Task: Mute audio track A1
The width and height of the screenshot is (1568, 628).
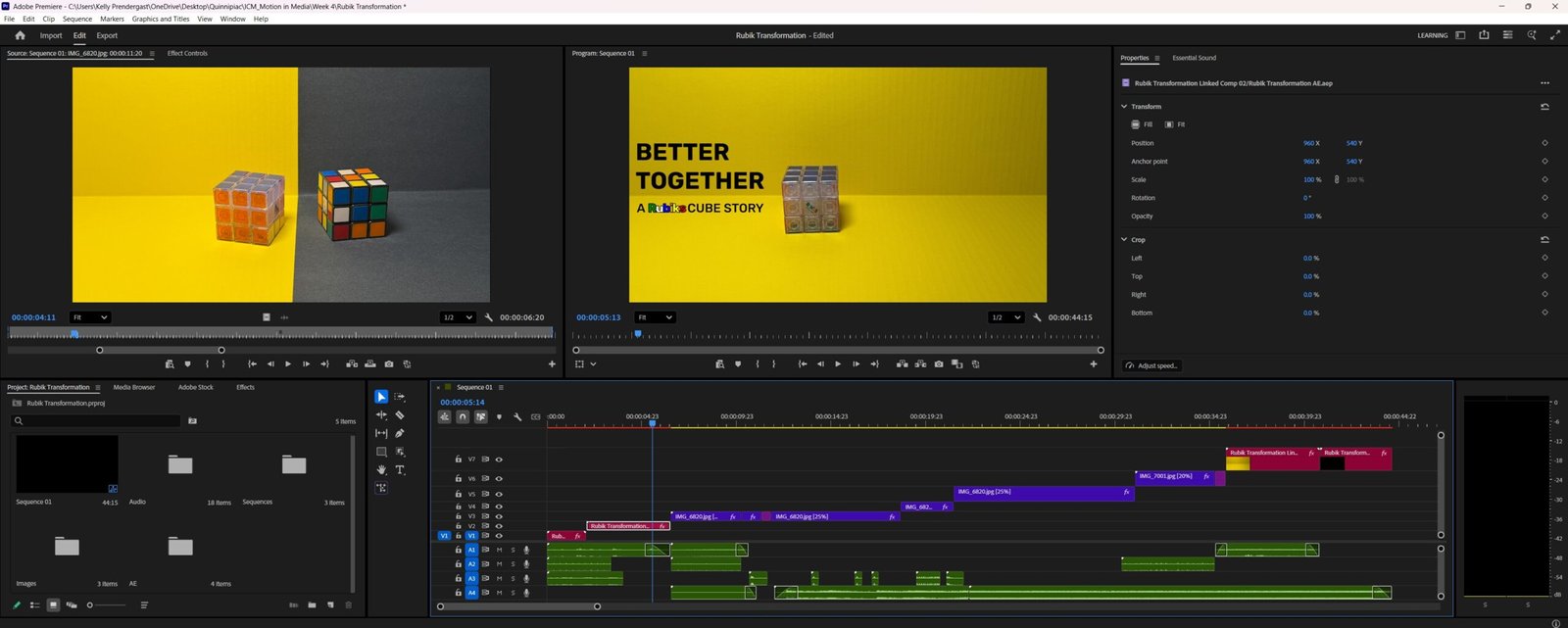Action: (x=499, y=551)
